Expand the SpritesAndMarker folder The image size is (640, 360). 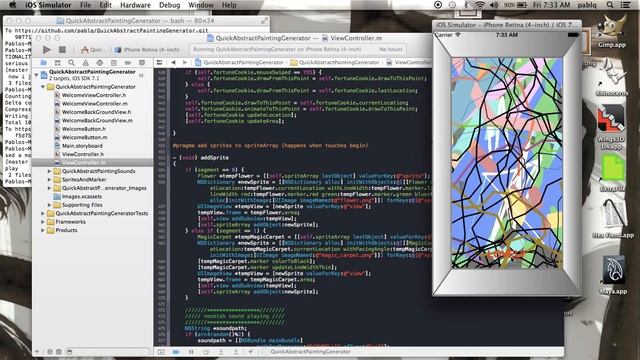tap(49, 180)
